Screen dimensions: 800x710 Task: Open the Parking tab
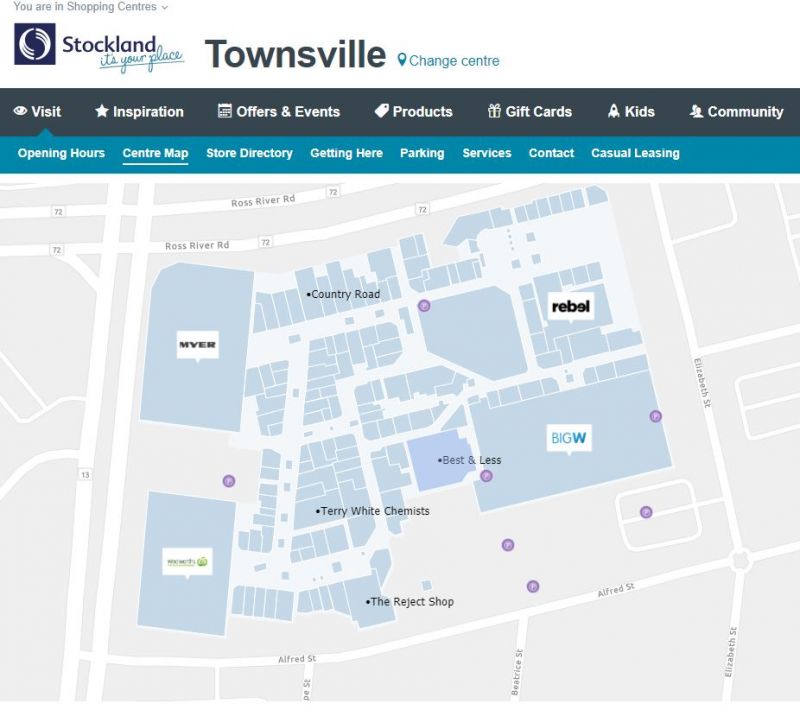(x=422, y=153)
